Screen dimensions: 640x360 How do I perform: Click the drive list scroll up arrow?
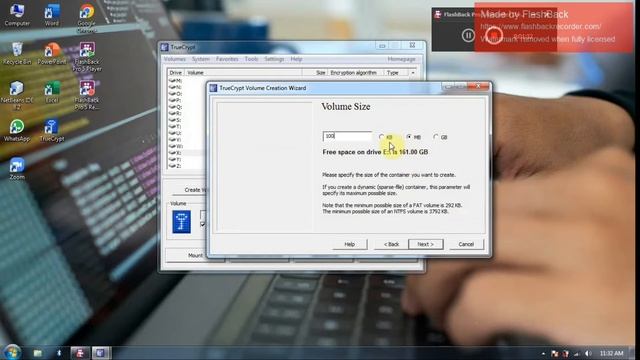413,73
